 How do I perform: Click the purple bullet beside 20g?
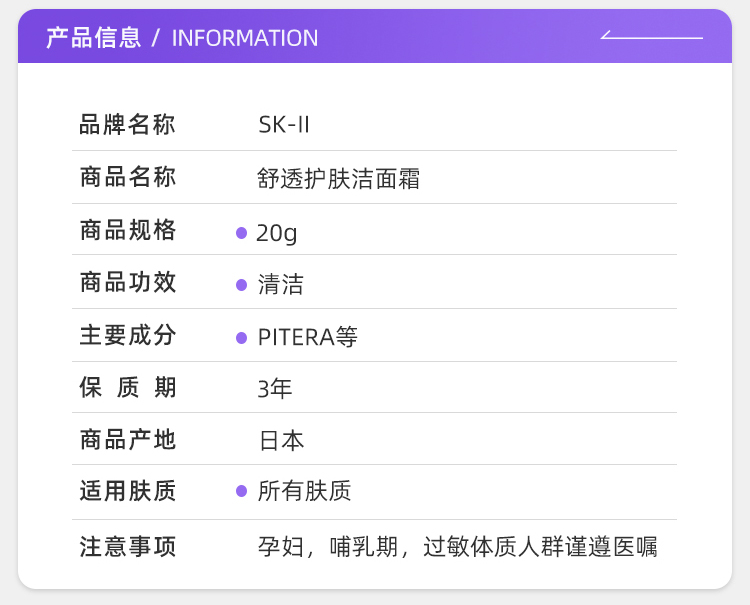point(241,233)
